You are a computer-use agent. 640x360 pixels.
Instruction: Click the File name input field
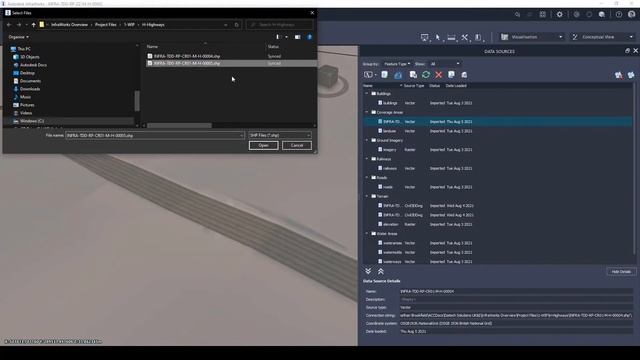click(x=155, y=135)
